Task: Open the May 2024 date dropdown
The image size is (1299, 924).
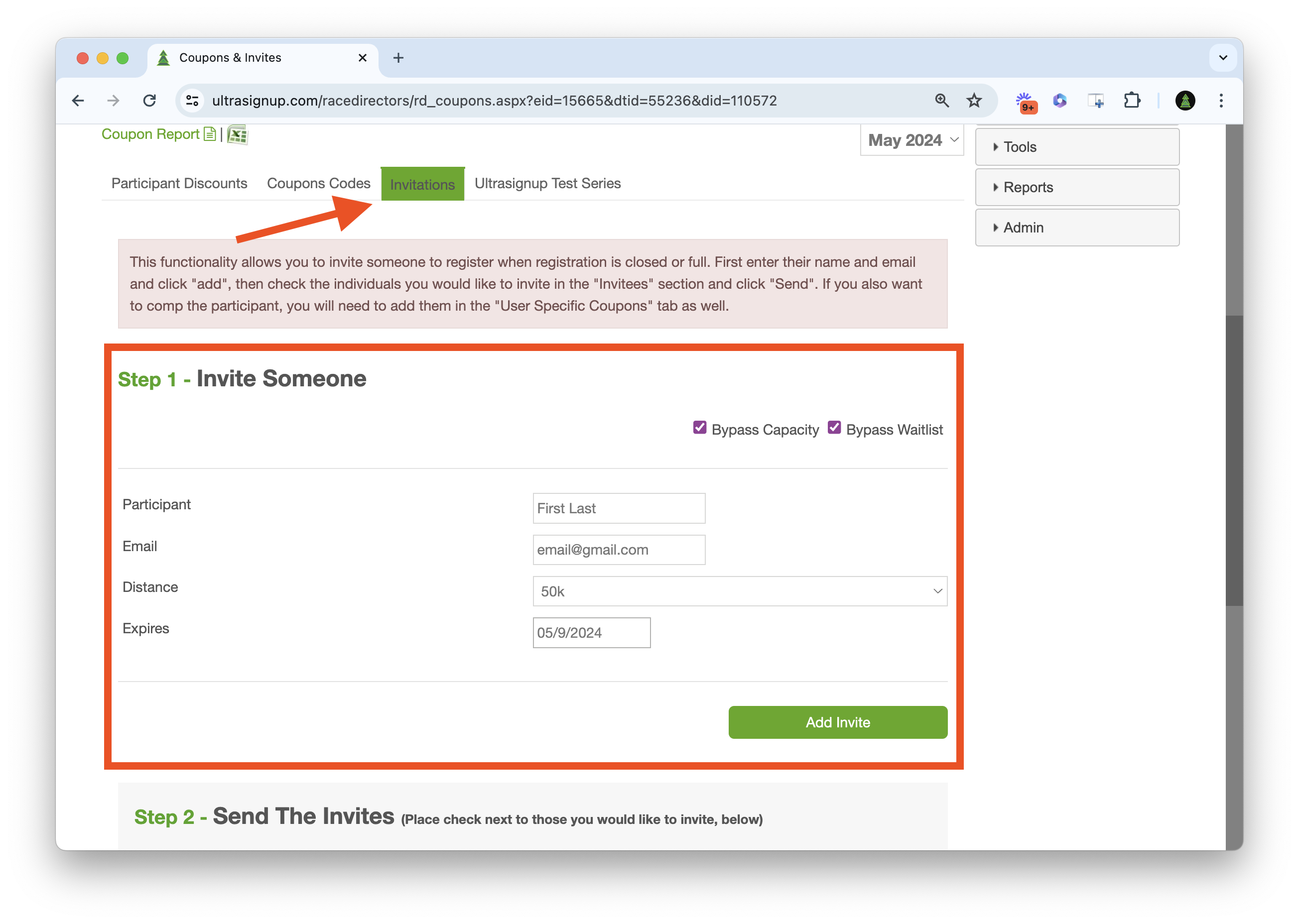Action: [911, 140]
